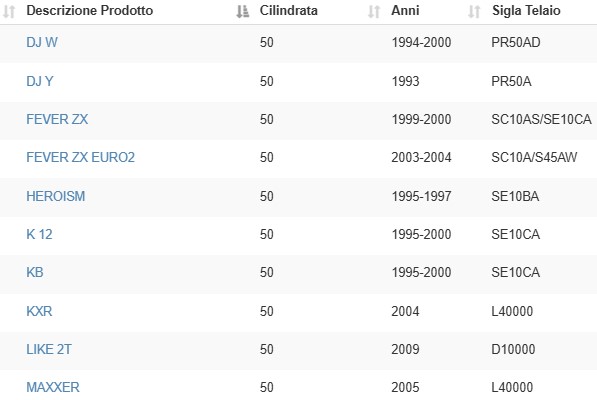Select the 2003-2004 years cell
Image resolution: width=597 pixels, height=400 pixels.
click(421, 157)
